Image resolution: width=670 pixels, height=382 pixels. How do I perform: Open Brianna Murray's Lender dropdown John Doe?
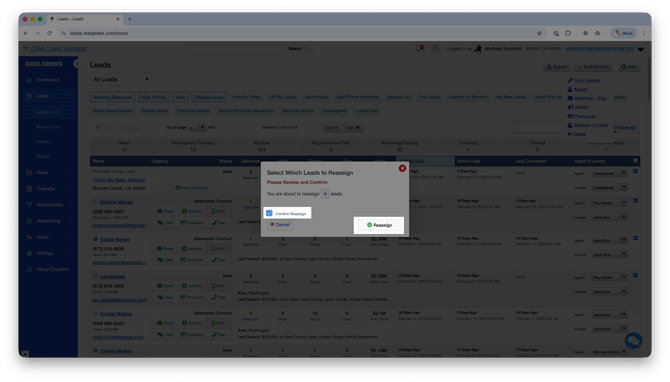point(609,217)
